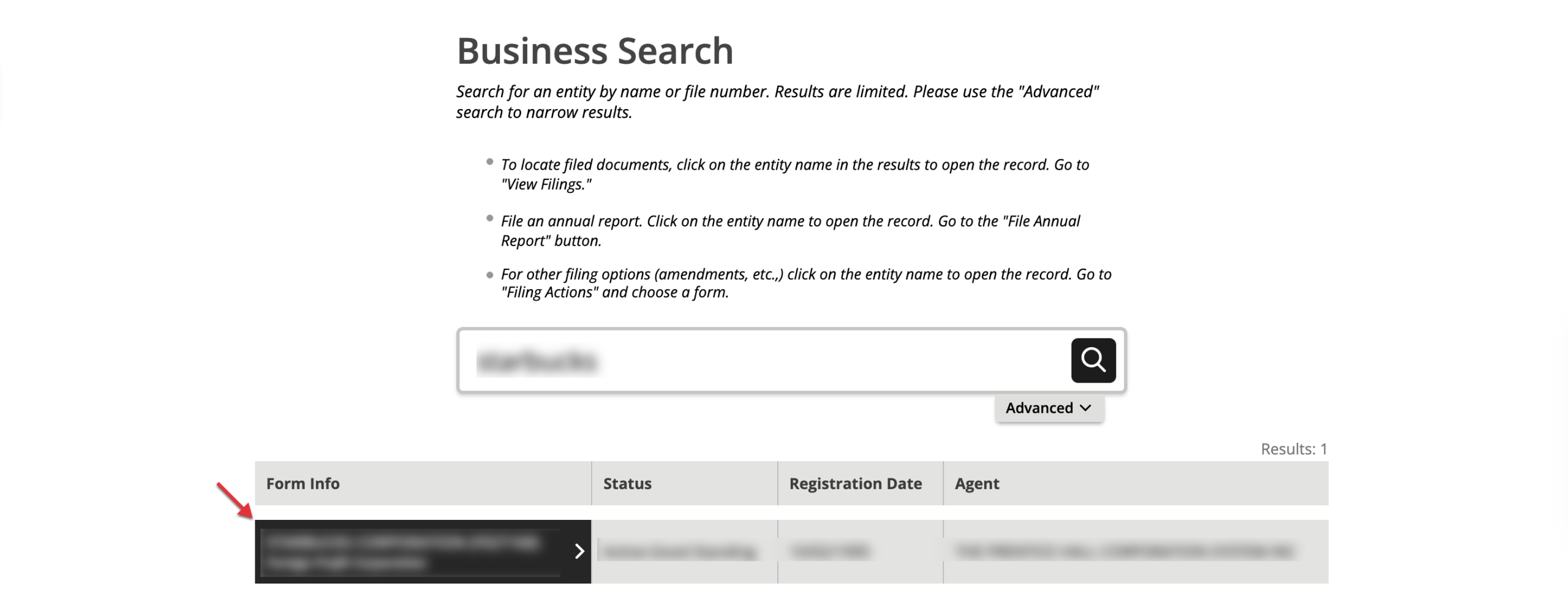Sort by the Form Info column header
This screenshot has height=597, width=1568.
point(303,483)
